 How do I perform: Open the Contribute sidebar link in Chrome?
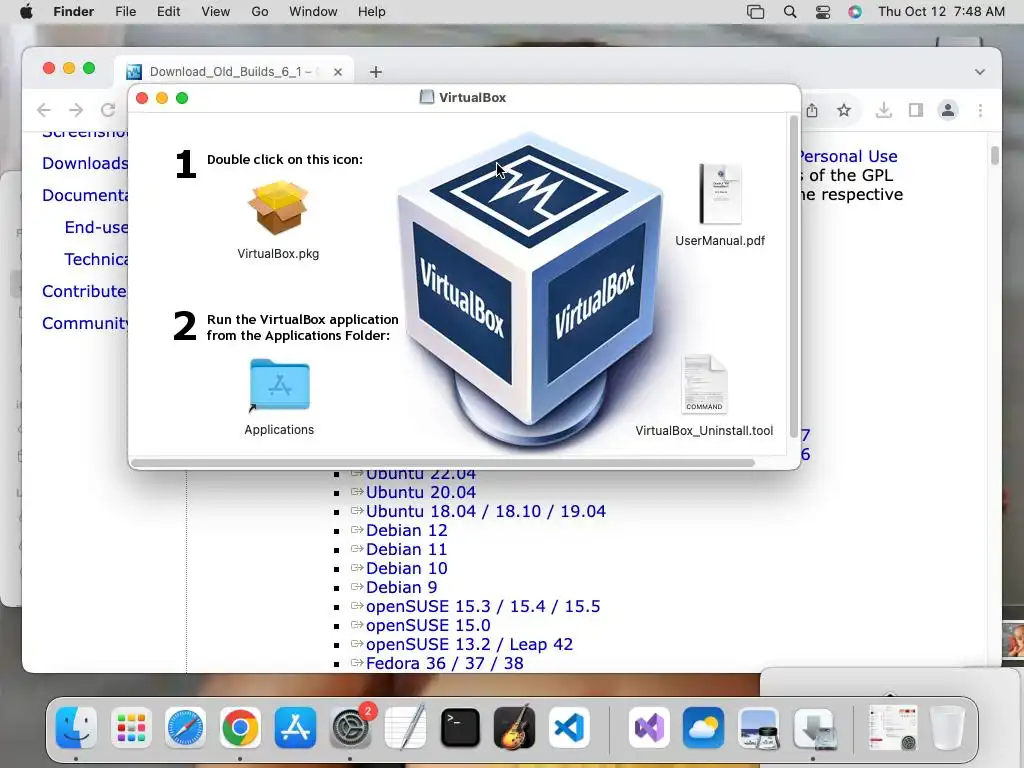click(84, 291)
